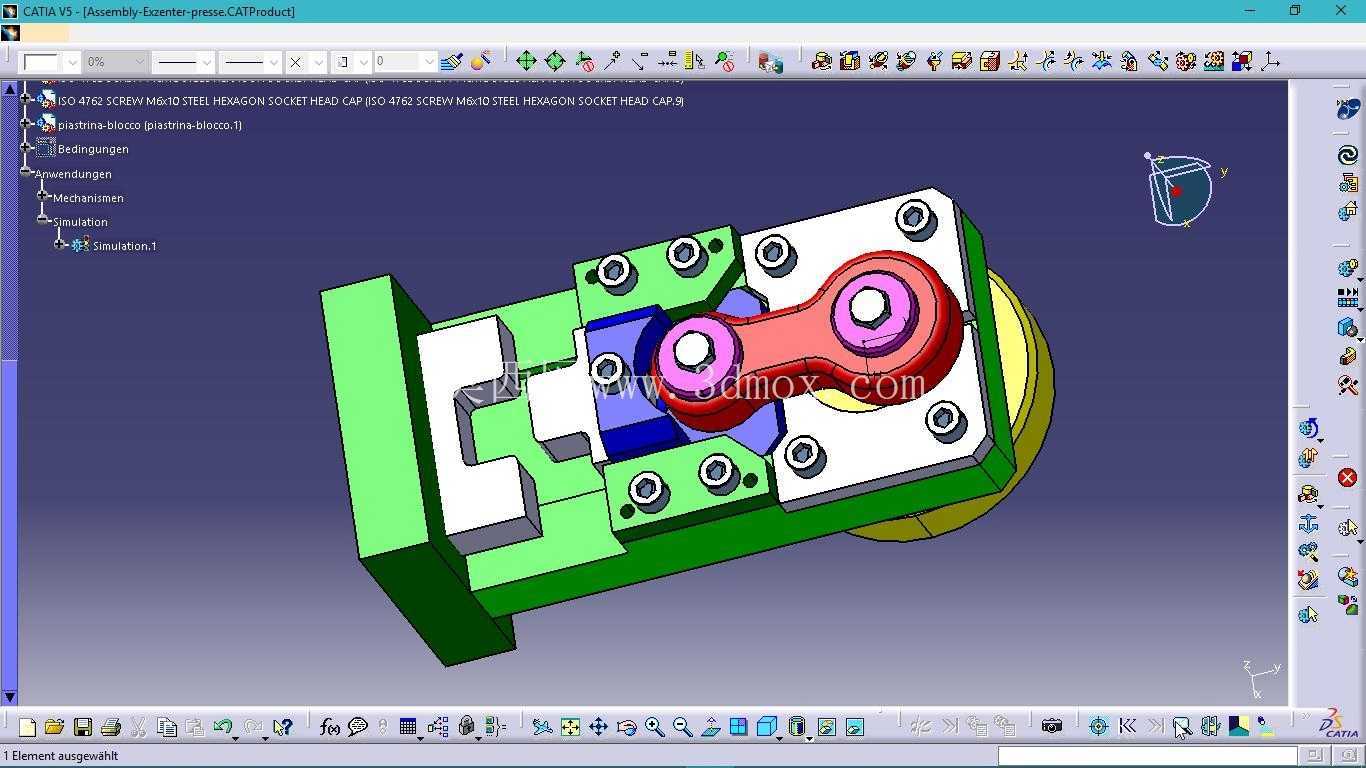Screen dimensions: 1366x768
Task: Open the transparency 0% dropdown
Action: (x=138, y=62)
